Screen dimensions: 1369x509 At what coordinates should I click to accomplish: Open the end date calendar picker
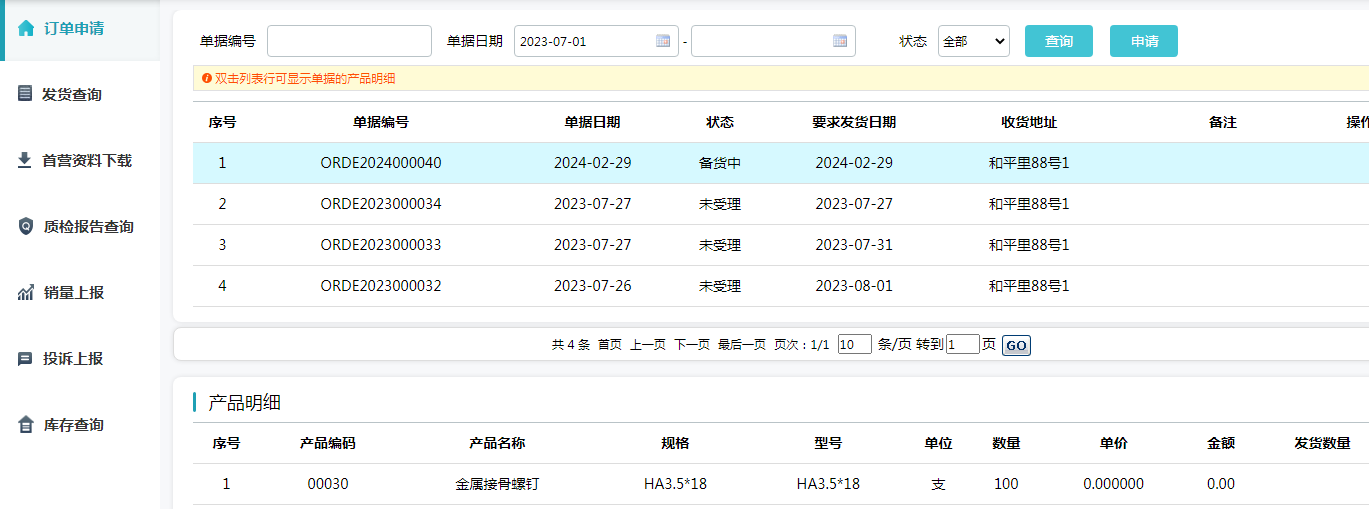840,41
